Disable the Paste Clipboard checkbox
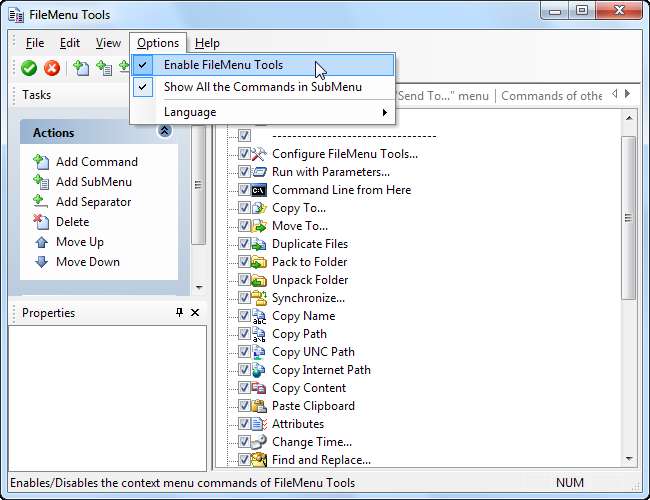 tap(244, 406)
